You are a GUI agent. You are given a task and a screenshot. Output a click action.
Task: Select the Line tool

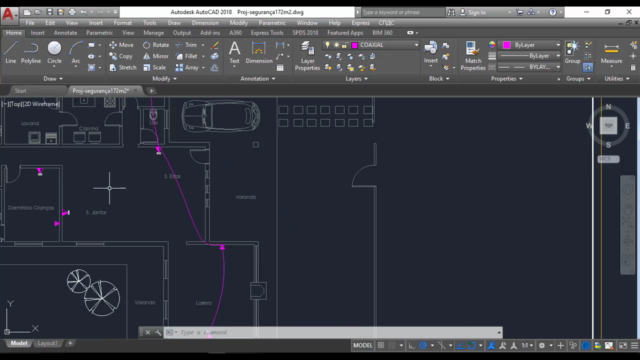click(x=11, y=52)
